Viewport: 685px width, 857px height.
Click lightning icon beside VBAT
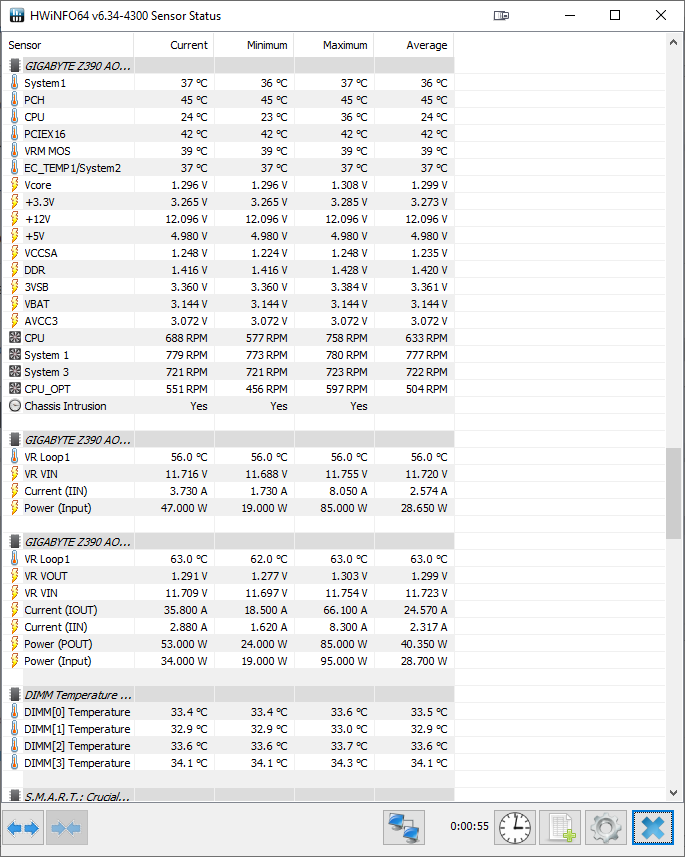click(x=15, y=303)
